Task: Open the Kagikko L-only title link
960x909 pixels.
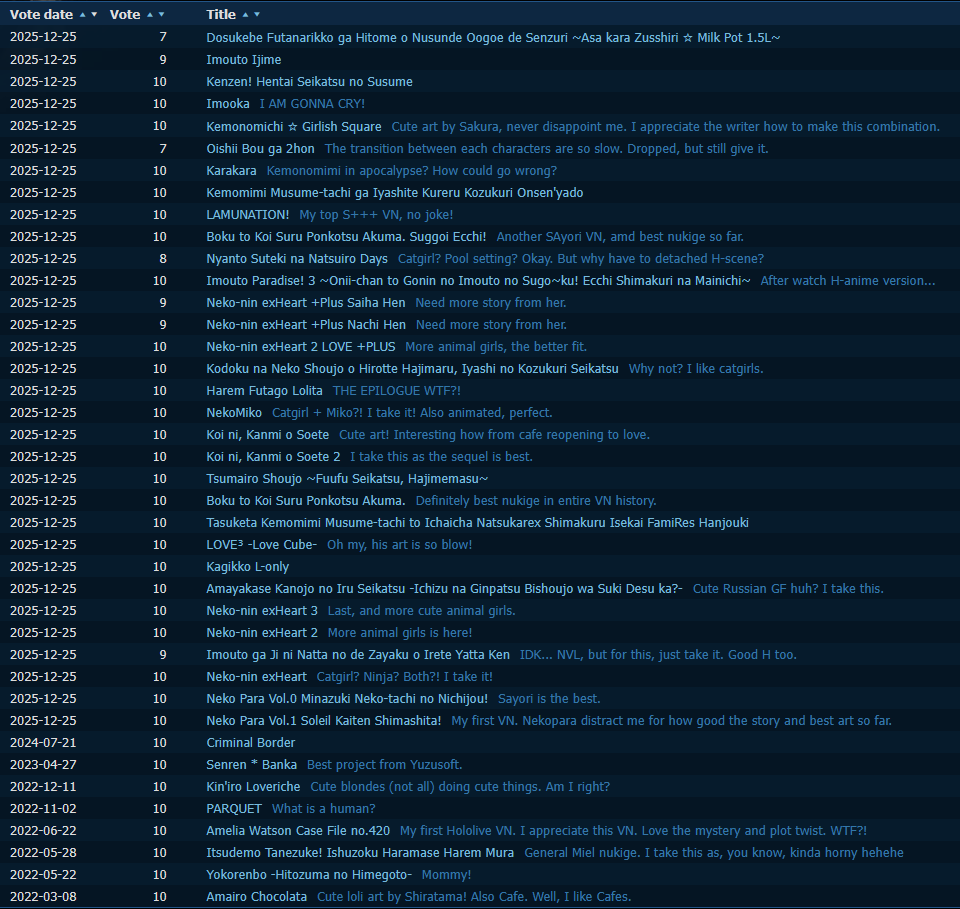Action: (247, 567)
